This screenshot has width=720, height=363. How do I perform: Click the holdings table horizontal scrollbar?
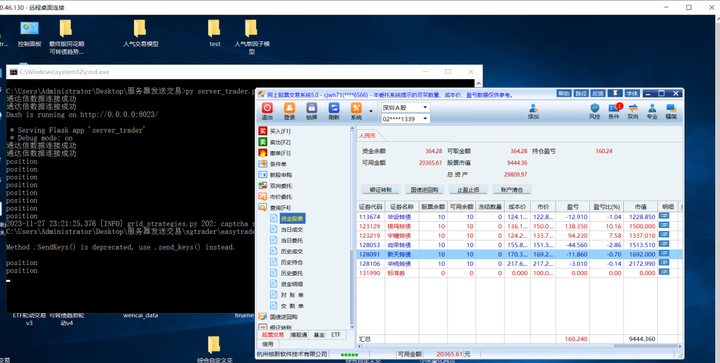pos(518,346)
